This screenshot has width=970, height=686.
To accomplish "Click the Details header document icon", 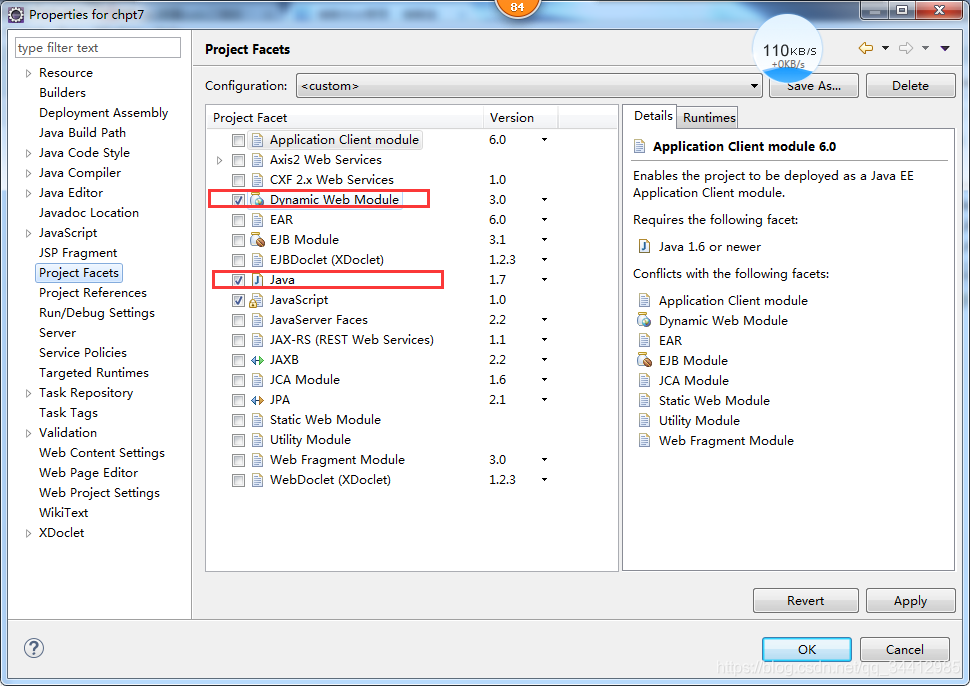I will 640,147.
